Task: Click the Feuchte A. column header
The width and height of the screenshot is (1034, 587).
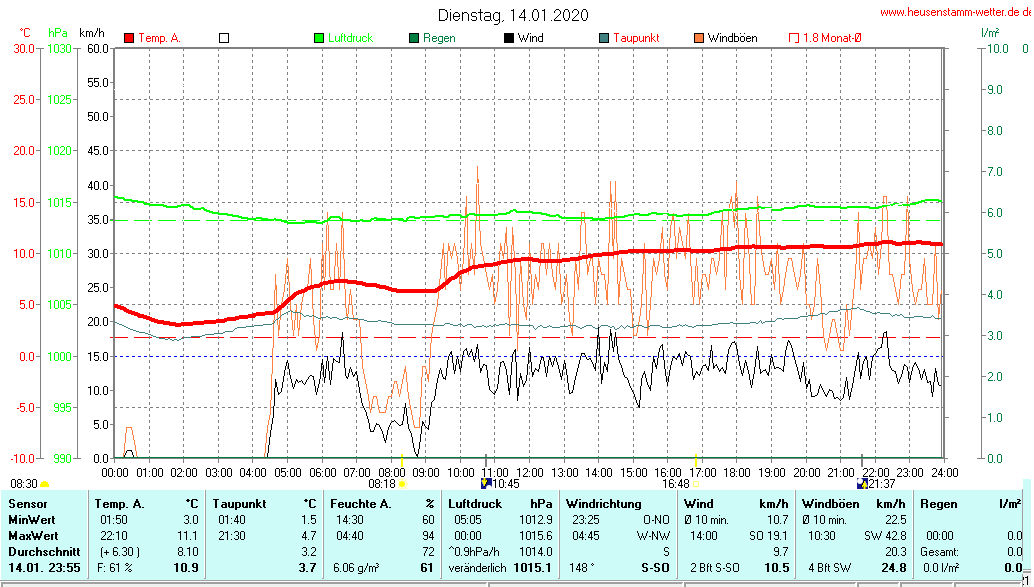Action: coord(359,503)
